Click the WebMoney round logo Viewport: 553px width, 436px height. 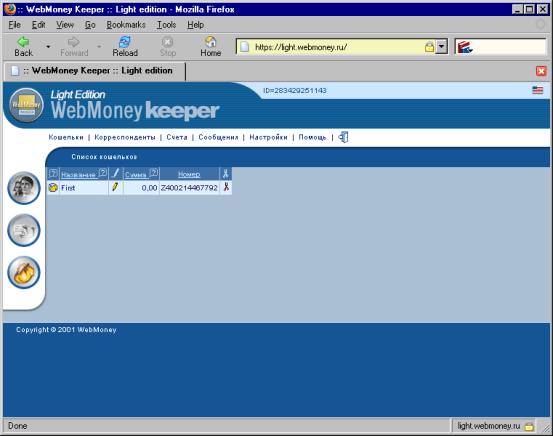(26, 105)
